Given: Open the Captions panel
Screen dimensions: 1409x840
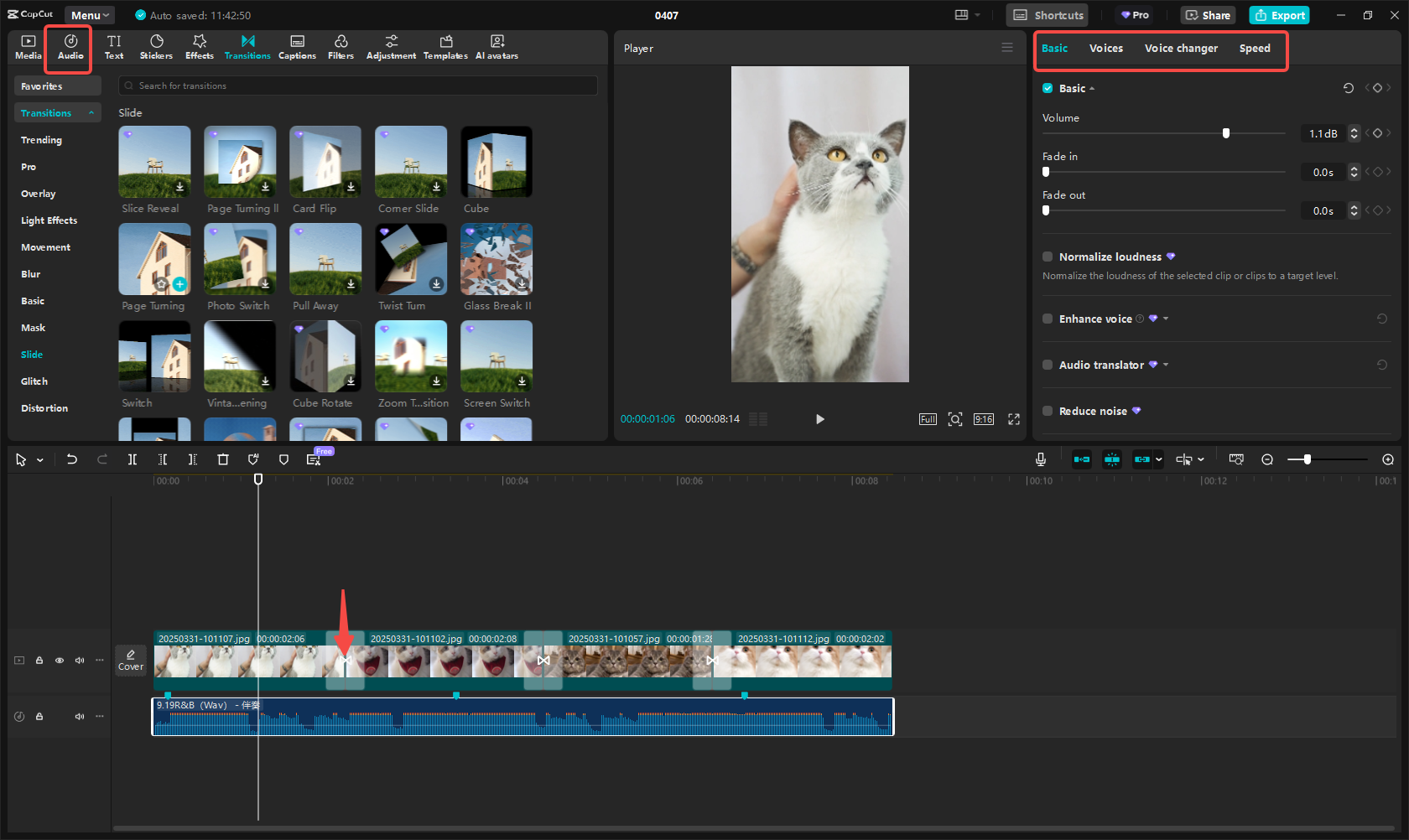Looking at the screenshot, I should click(297, 46).
